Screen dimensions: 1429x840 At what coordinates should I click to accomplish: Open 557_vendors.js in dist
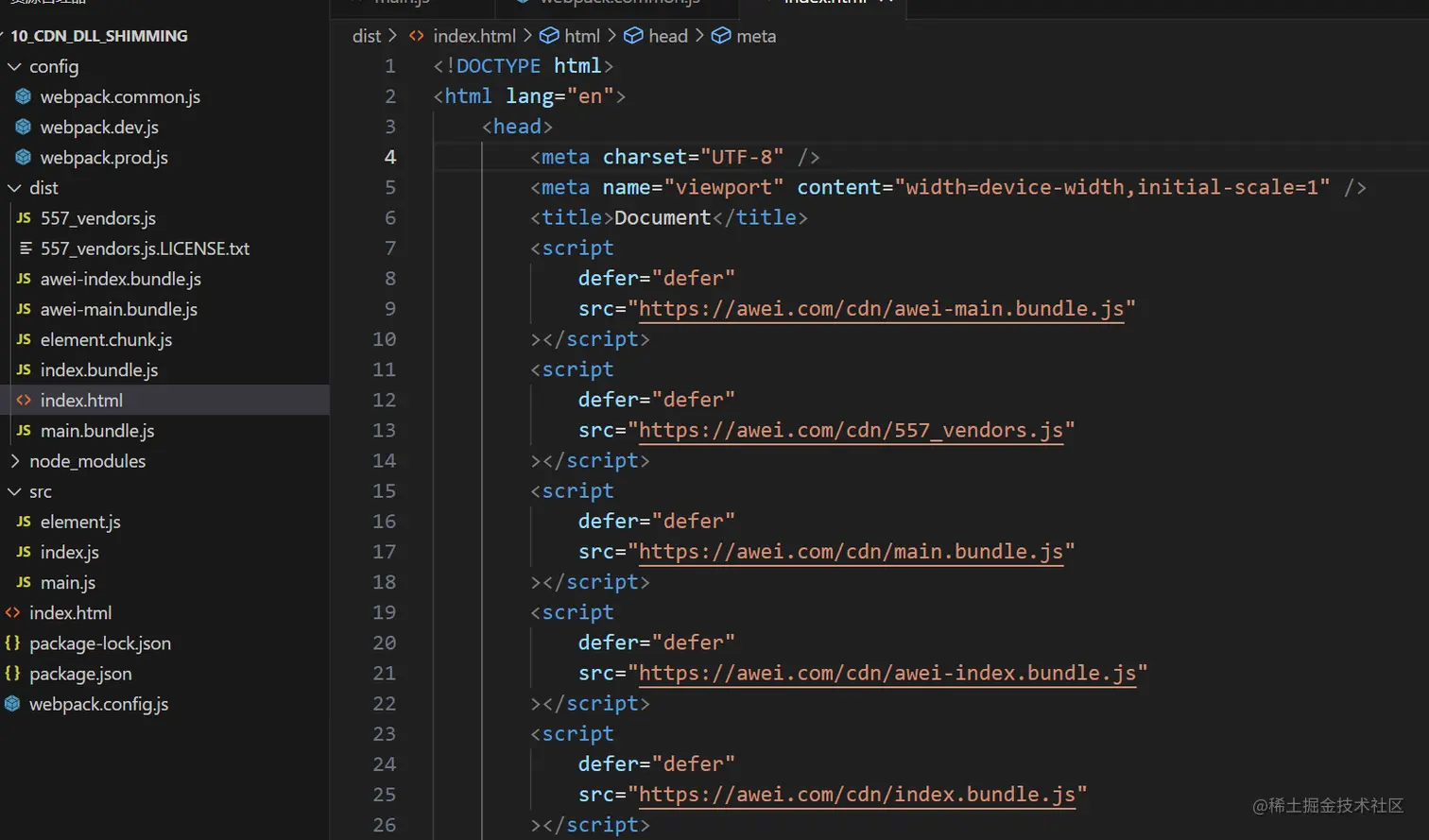[98, 218]
